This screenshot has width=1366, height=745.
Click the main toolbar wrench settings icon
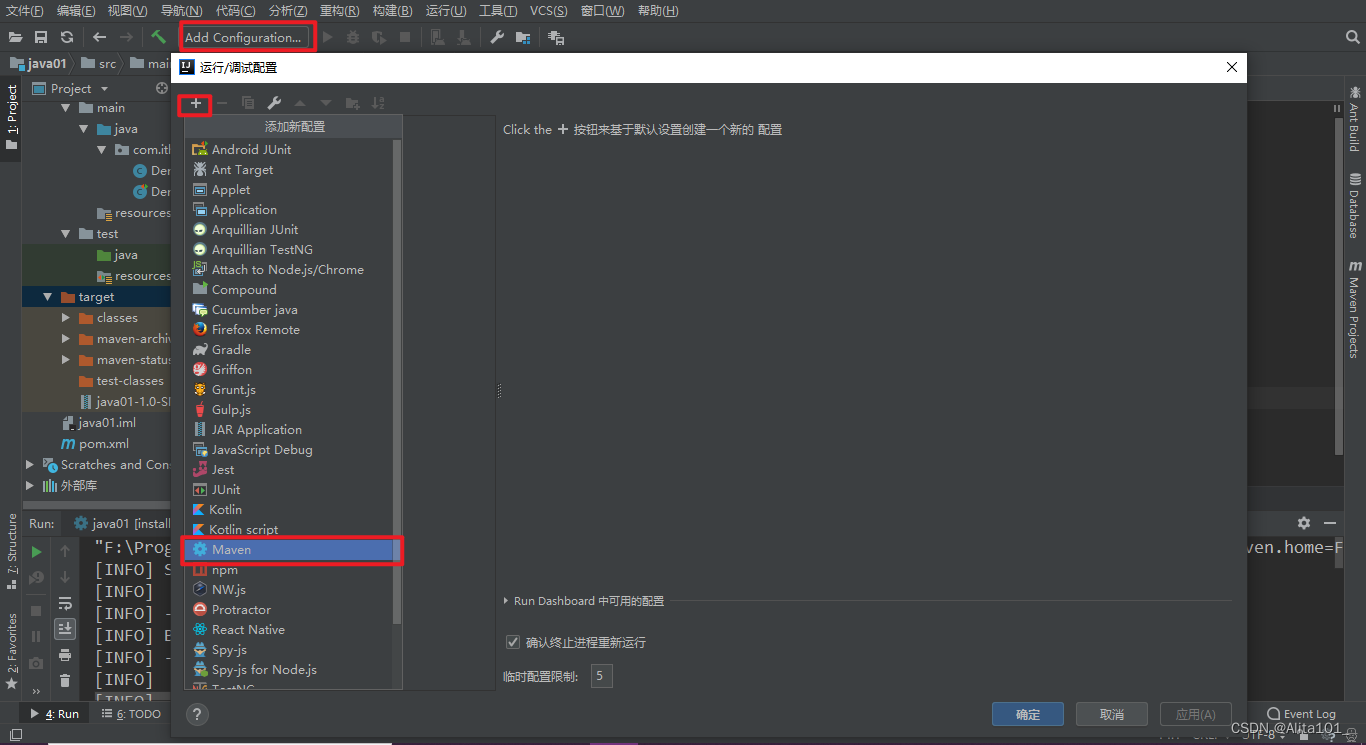pos(497,37)
